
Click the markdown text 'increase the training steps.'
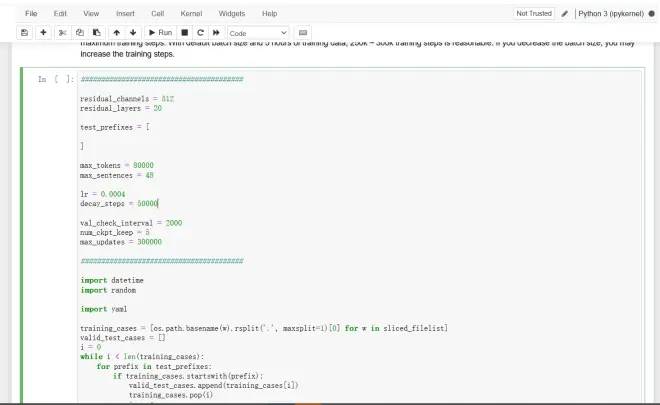tap(127, 54)
